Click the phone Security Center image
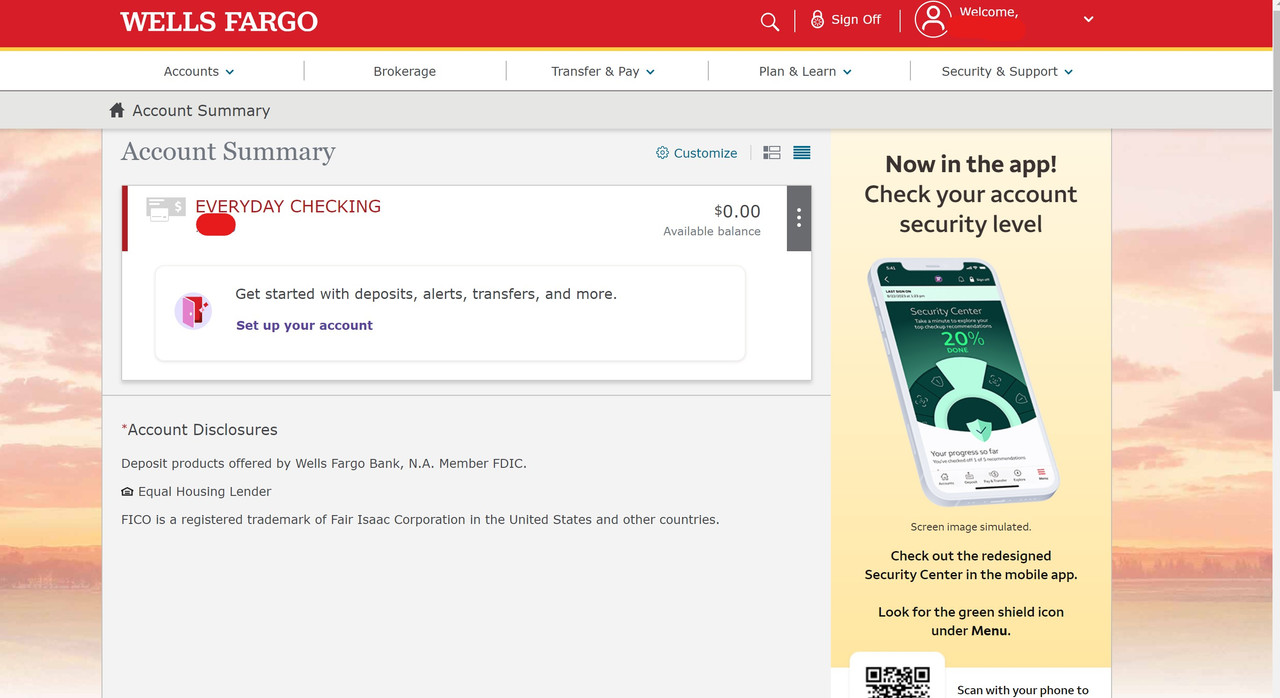 (965, 384)
